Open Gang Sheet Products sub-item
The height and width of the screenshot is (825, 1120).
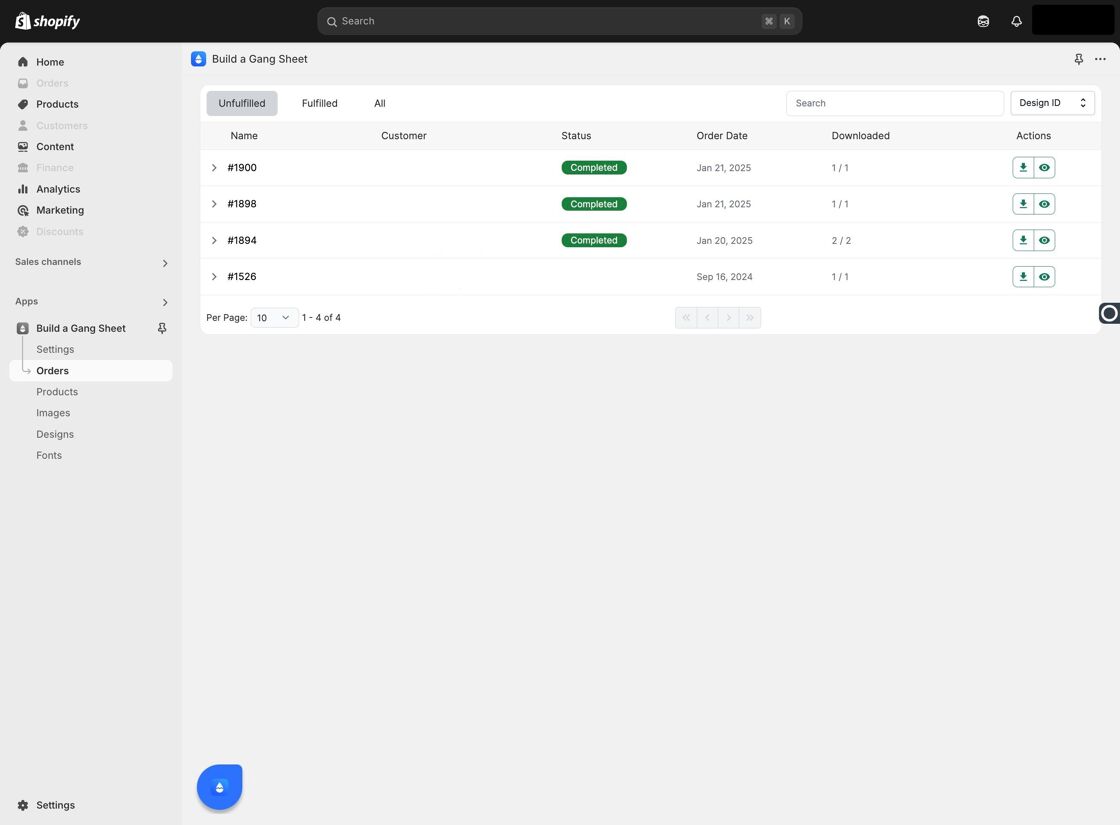click(x=57, y=392)
